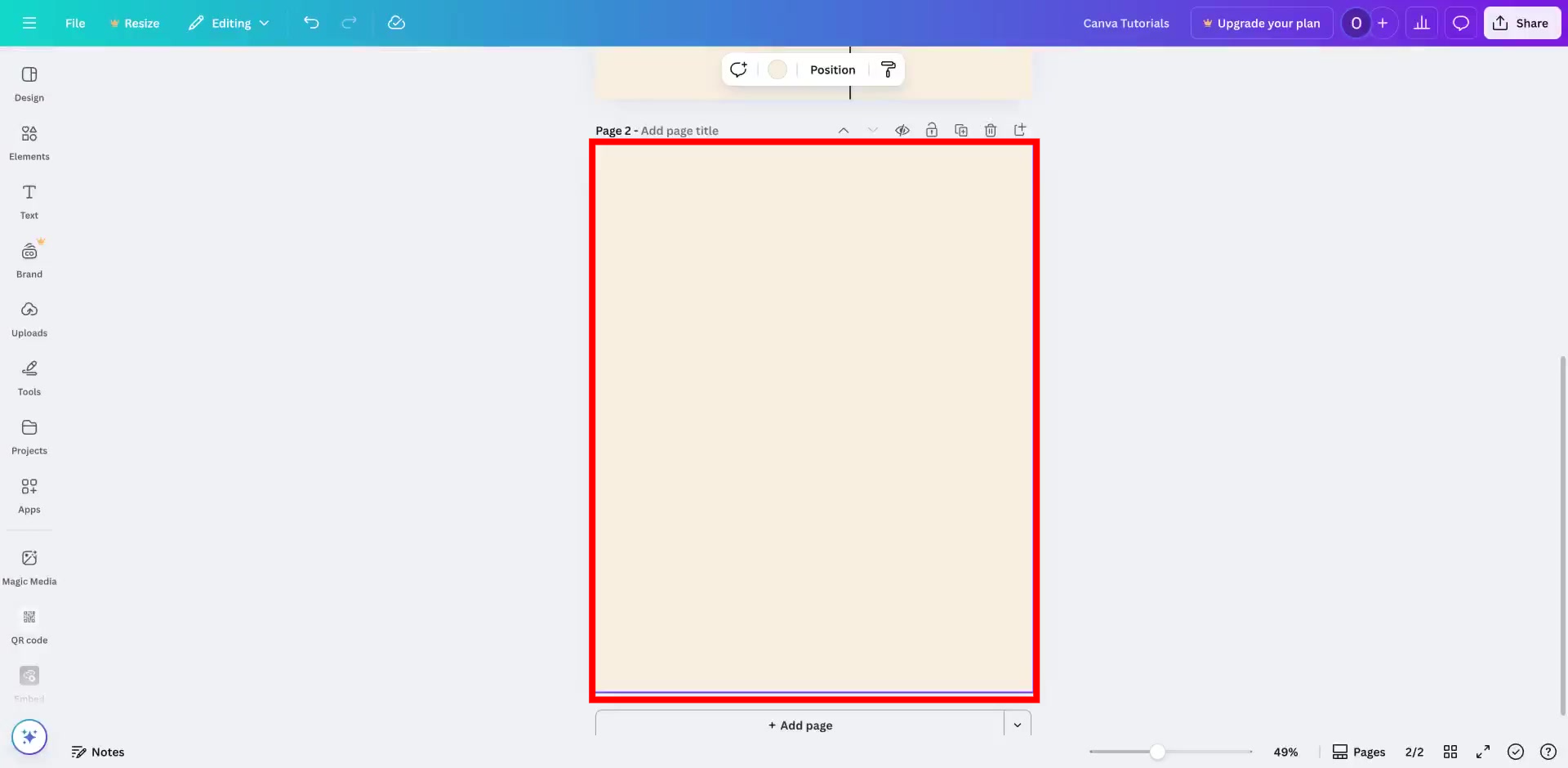Open the Magic Media panel
The height and width of the screenshot is (768, 1568).
click(x=29, y=565)
